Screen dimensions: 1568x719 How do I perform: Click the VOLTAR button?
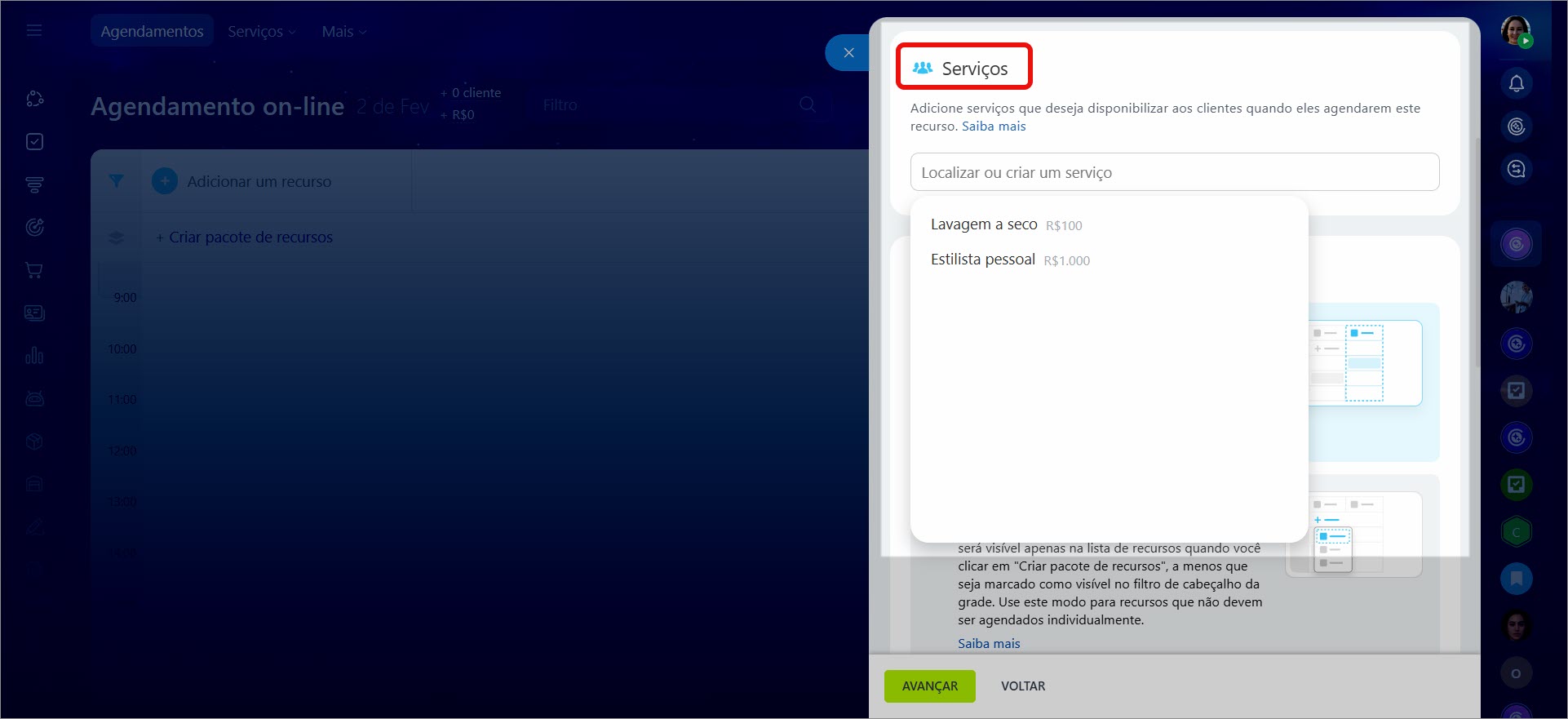pos(1023,686)
